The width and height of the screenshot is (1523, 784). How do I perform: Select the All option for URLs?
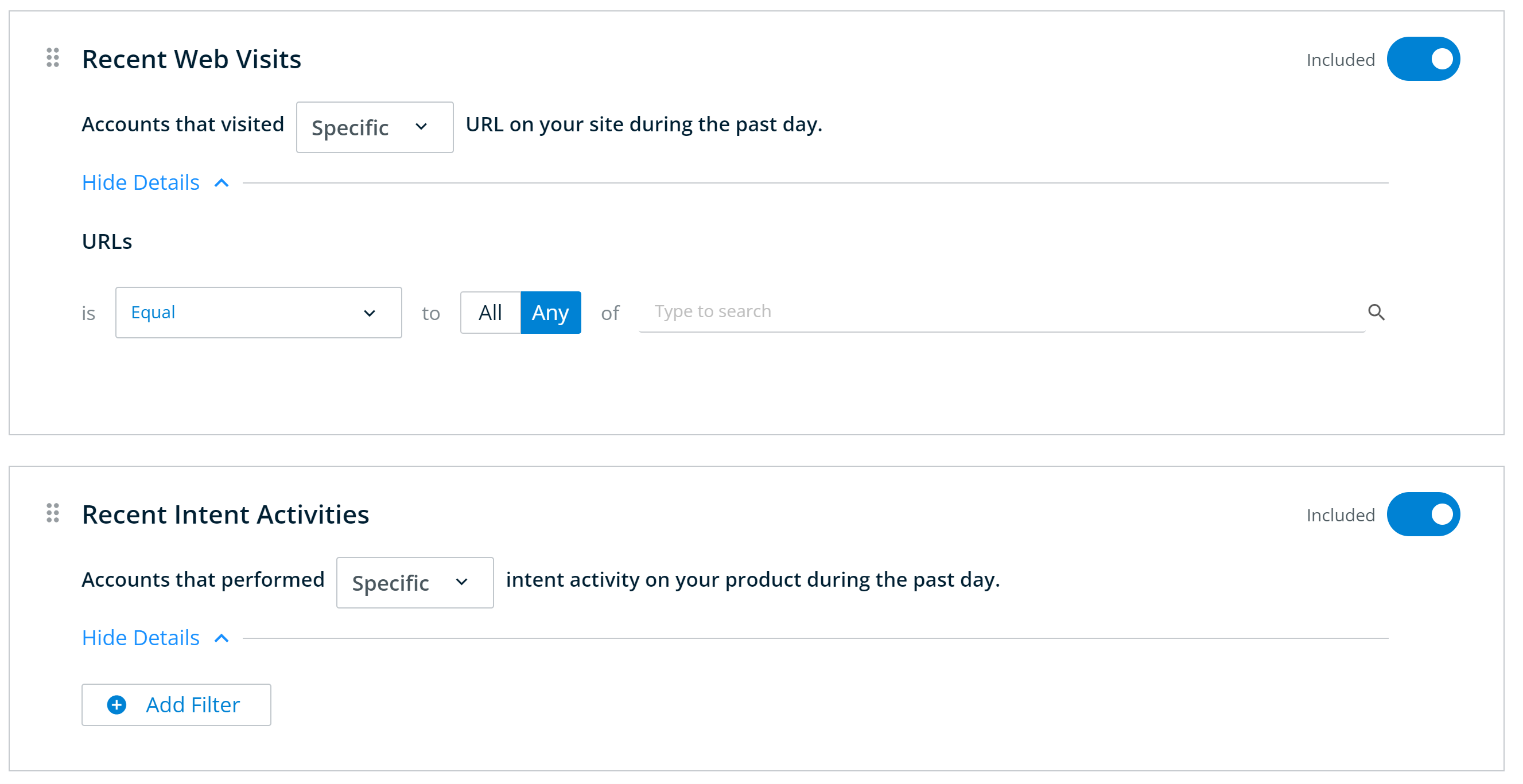490,313
